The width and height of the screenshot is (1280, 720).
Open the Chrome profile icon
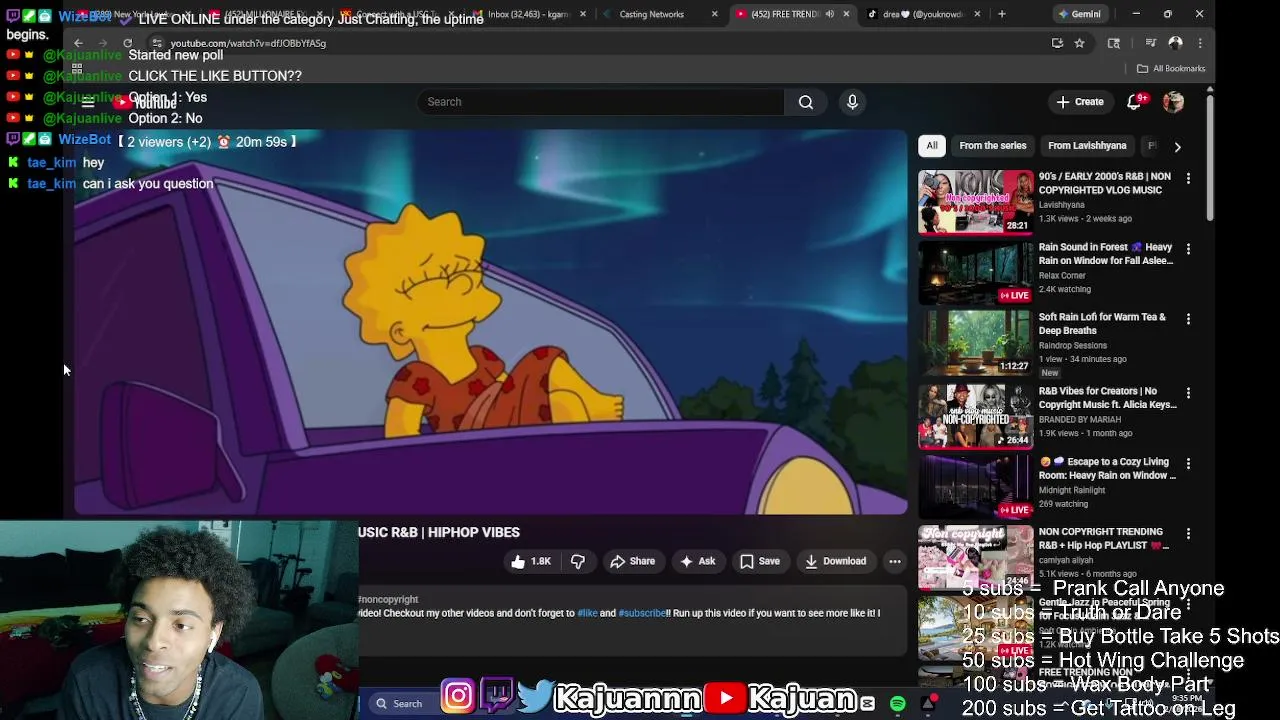click(1176, 43)
